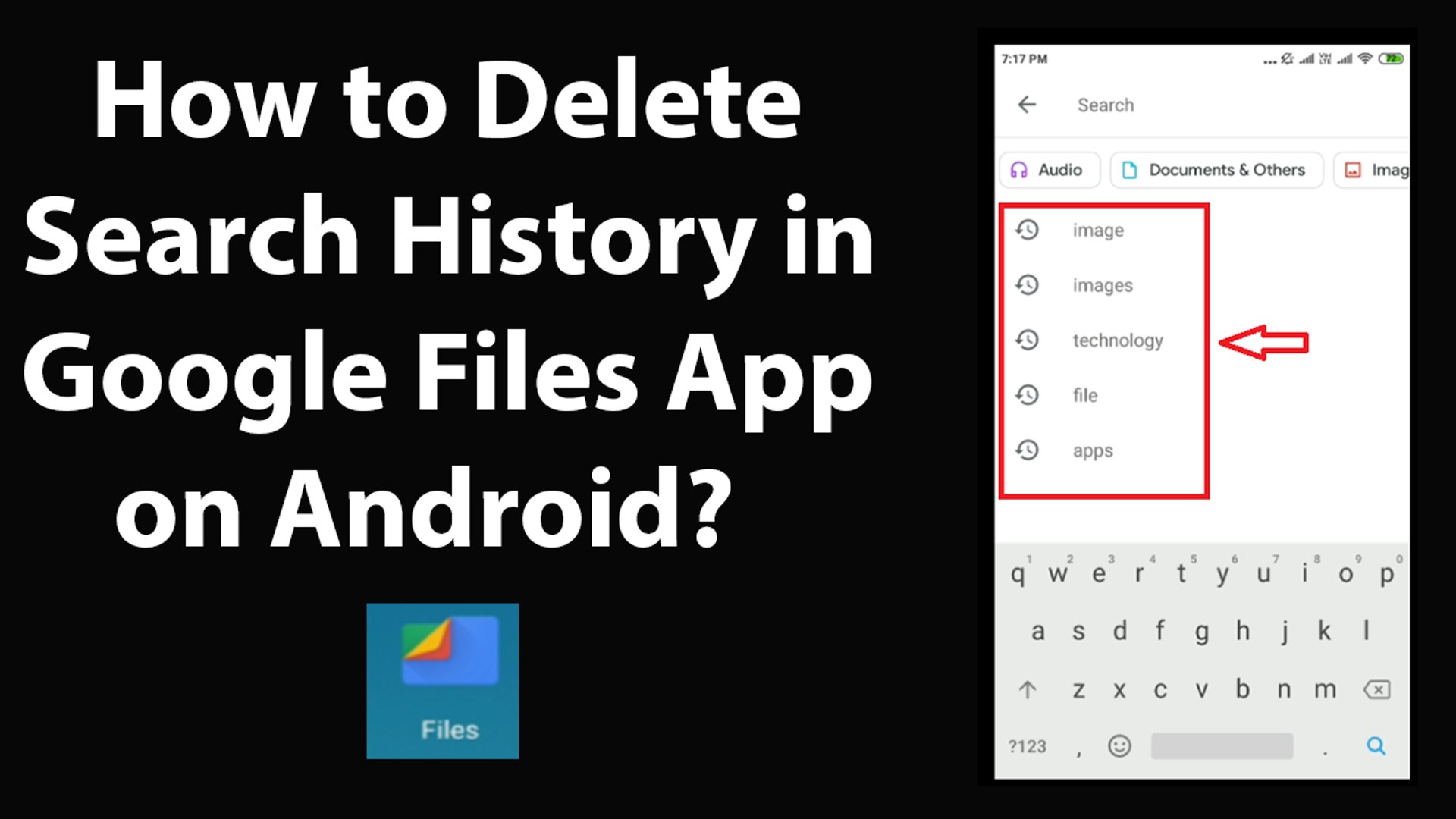Tap history icon next to 'image'
This screenshot has width=1456, height=819.
(1028, 230)
